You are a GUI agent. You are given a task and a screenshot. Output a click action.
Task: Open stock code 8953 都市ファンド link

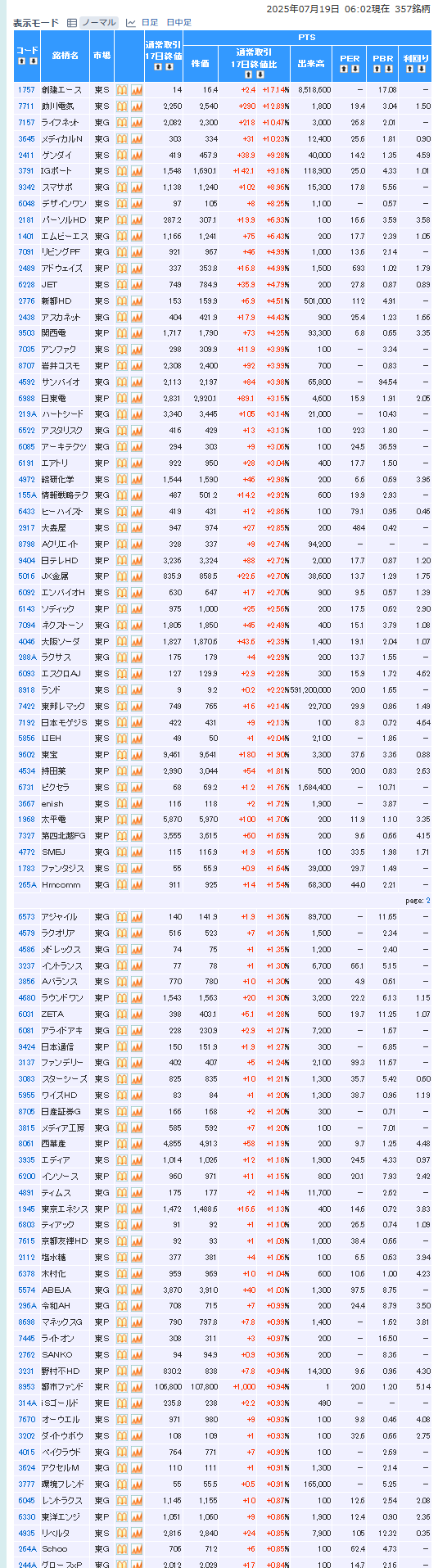point(26,1387)
